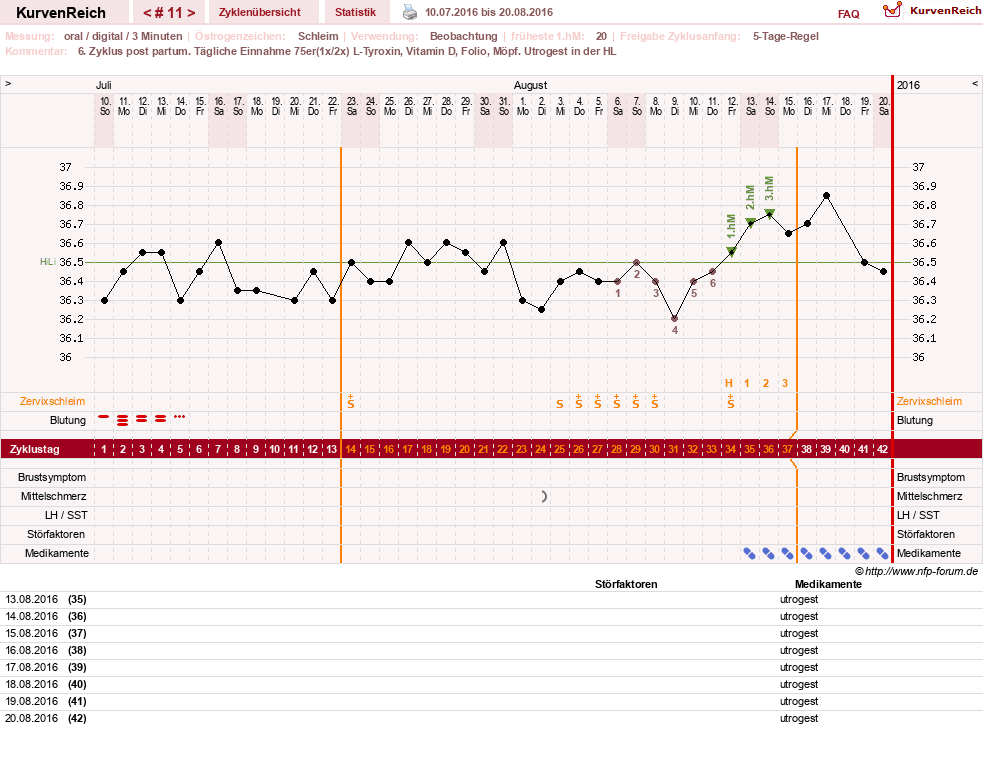Click the 5-Tage-Regel value

pos(786,36)
